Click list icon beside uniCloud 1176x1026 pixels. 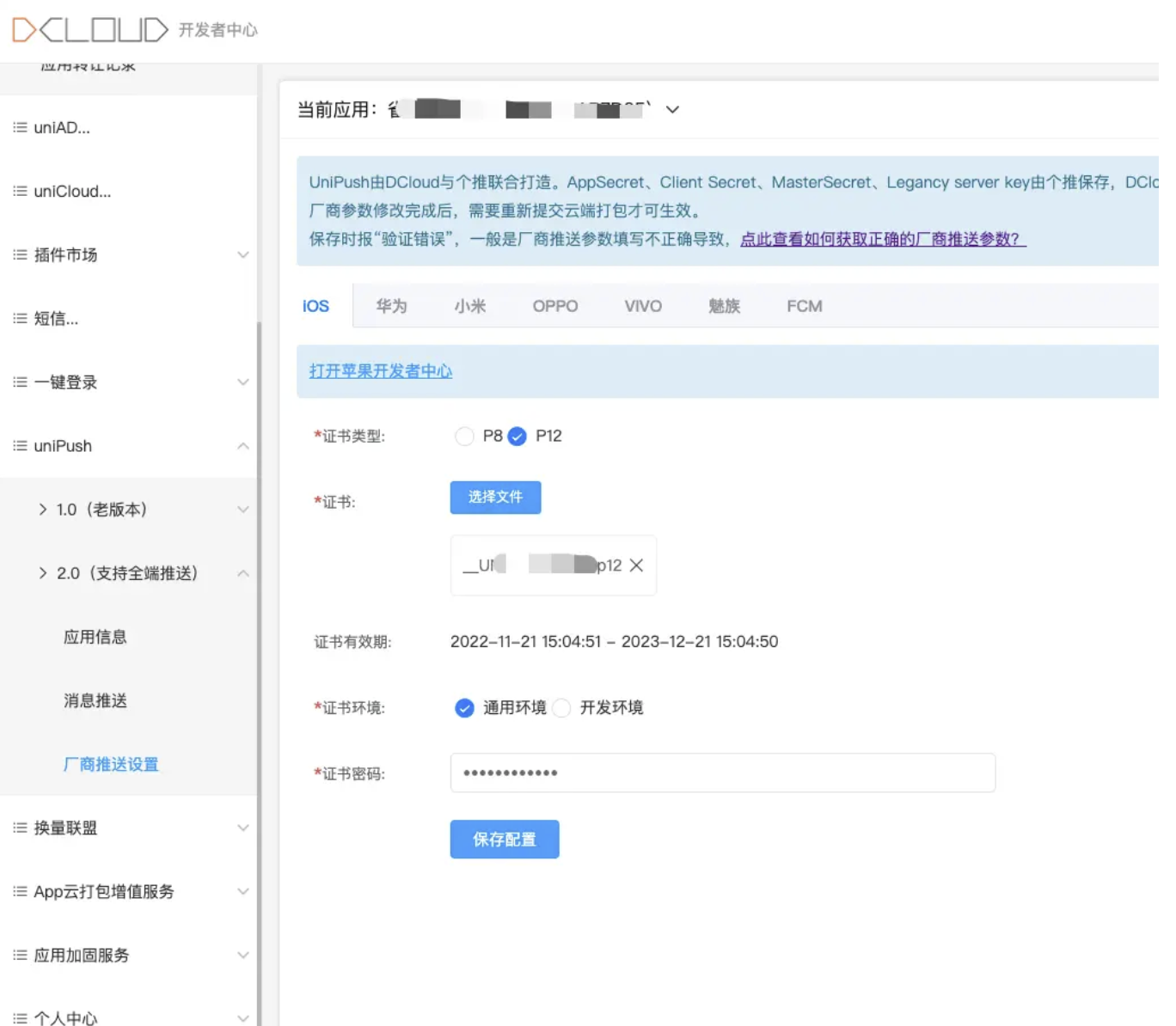point(20,191)
